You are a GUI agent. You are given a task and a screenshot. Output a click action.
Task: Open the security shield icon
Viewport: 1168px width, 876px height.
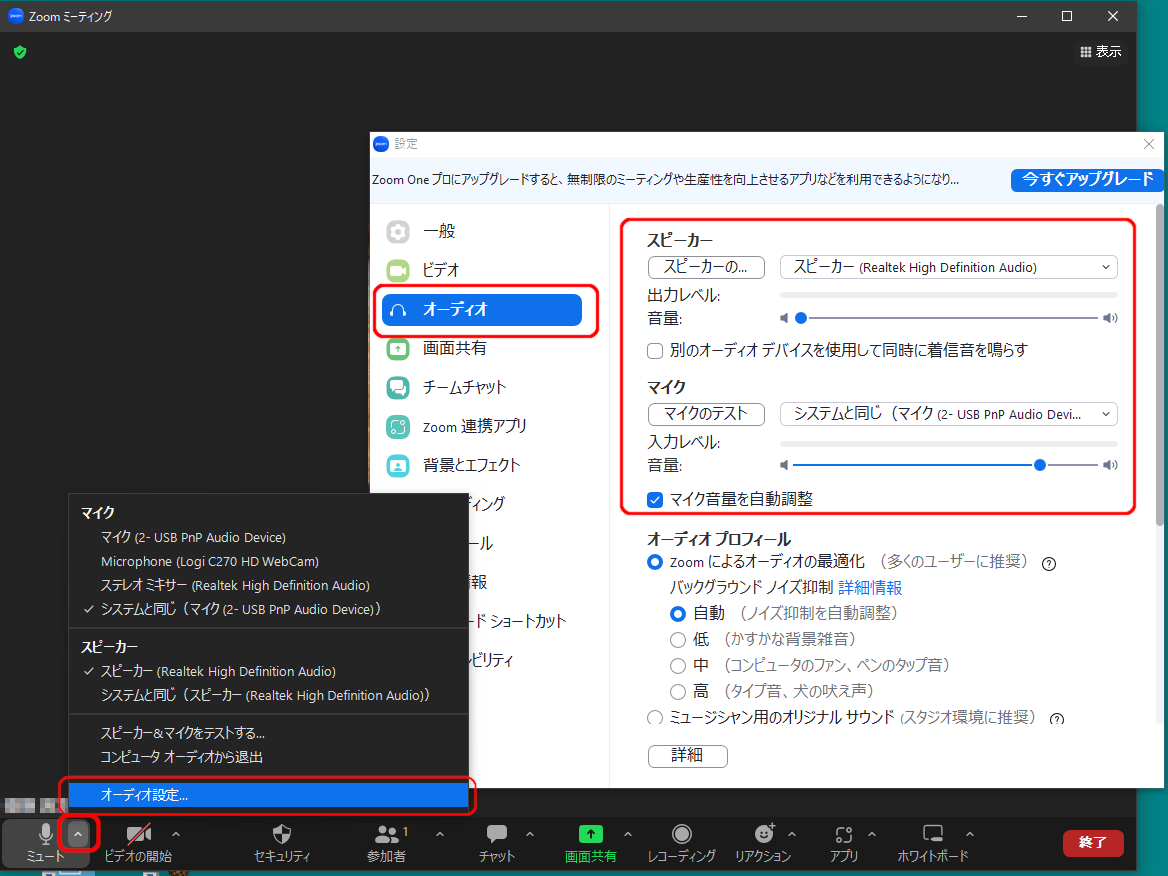282,834
